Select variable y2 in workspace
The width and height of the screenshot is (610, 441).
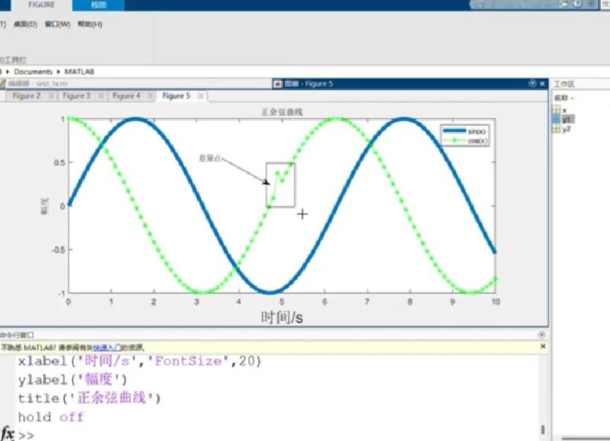pos(565,129)
